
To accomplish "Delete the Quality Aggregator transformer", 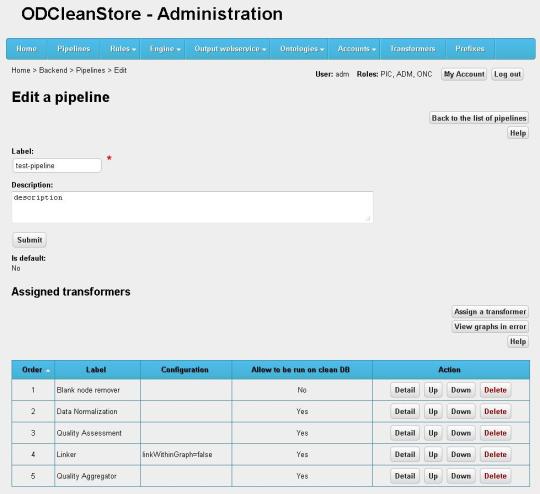I will click(x=495, y=476).
